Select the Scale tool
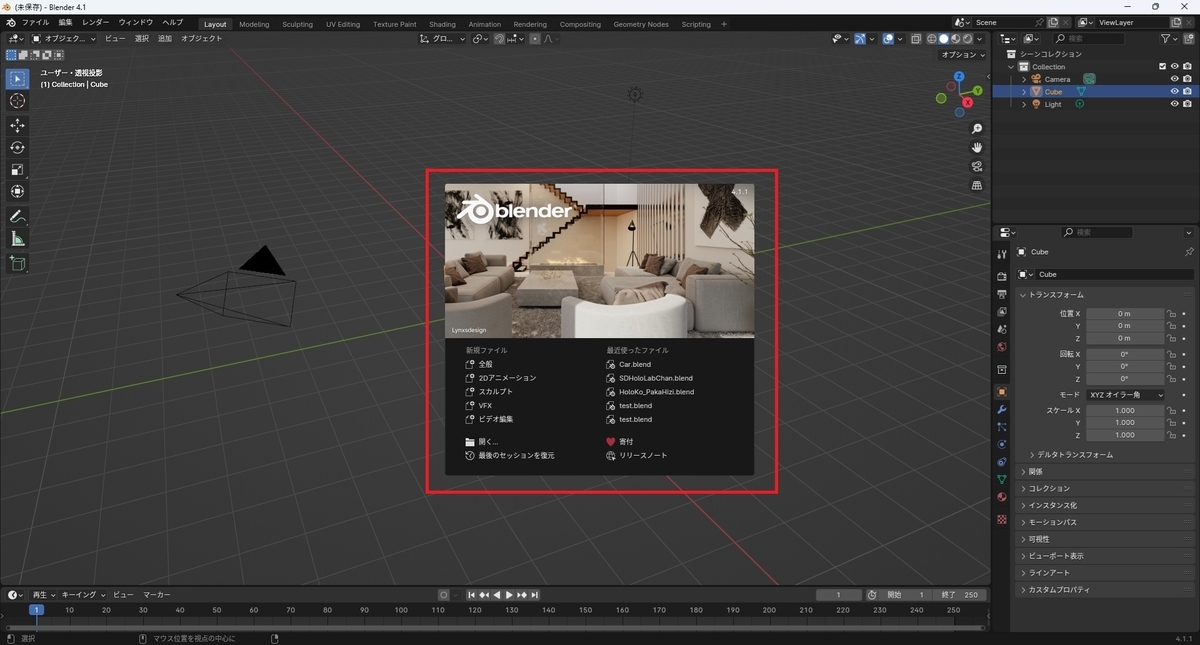1200x645 pixels. click(x=18, y=169)
